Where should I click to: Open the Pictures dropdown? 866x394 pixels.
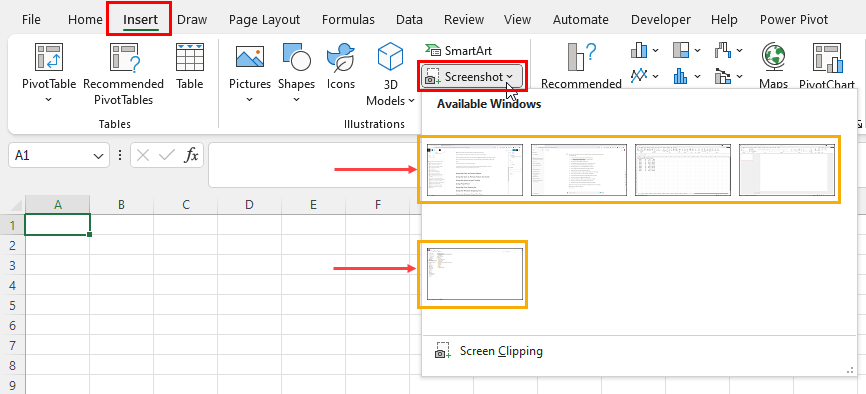[250, 100]
